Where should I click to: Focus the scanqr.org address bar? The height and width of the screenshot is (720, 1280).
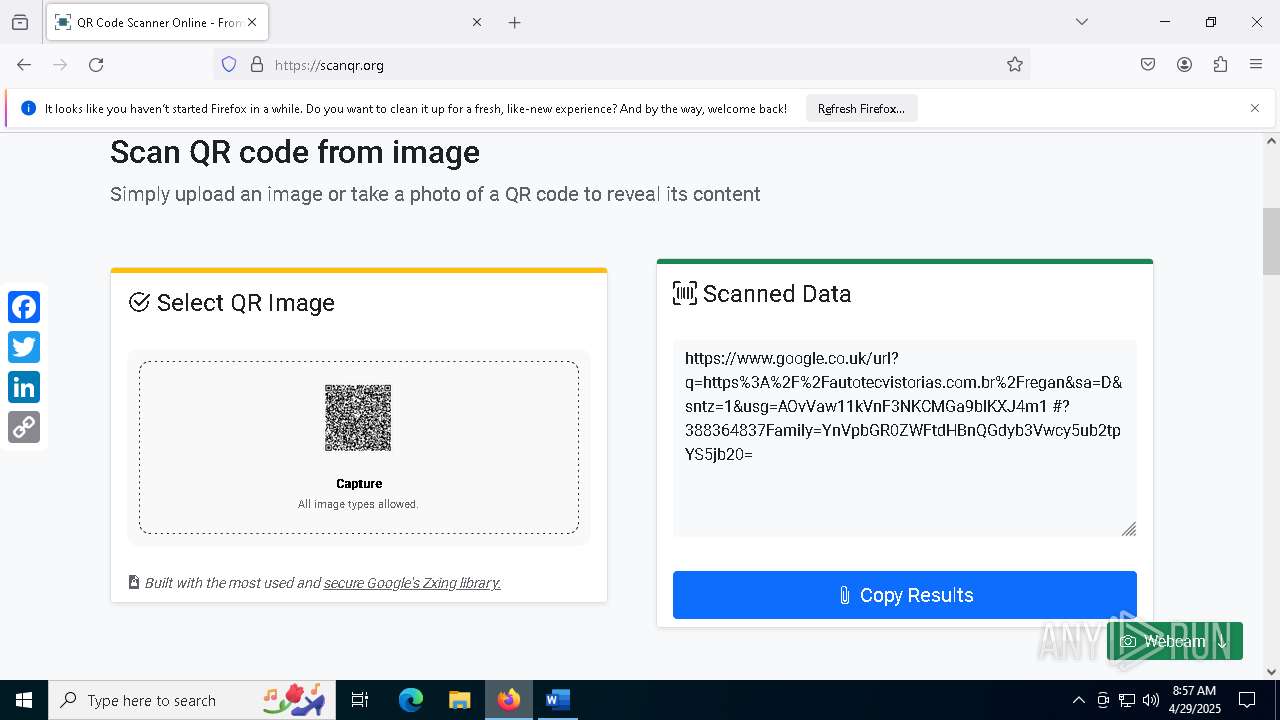(620, 65)
